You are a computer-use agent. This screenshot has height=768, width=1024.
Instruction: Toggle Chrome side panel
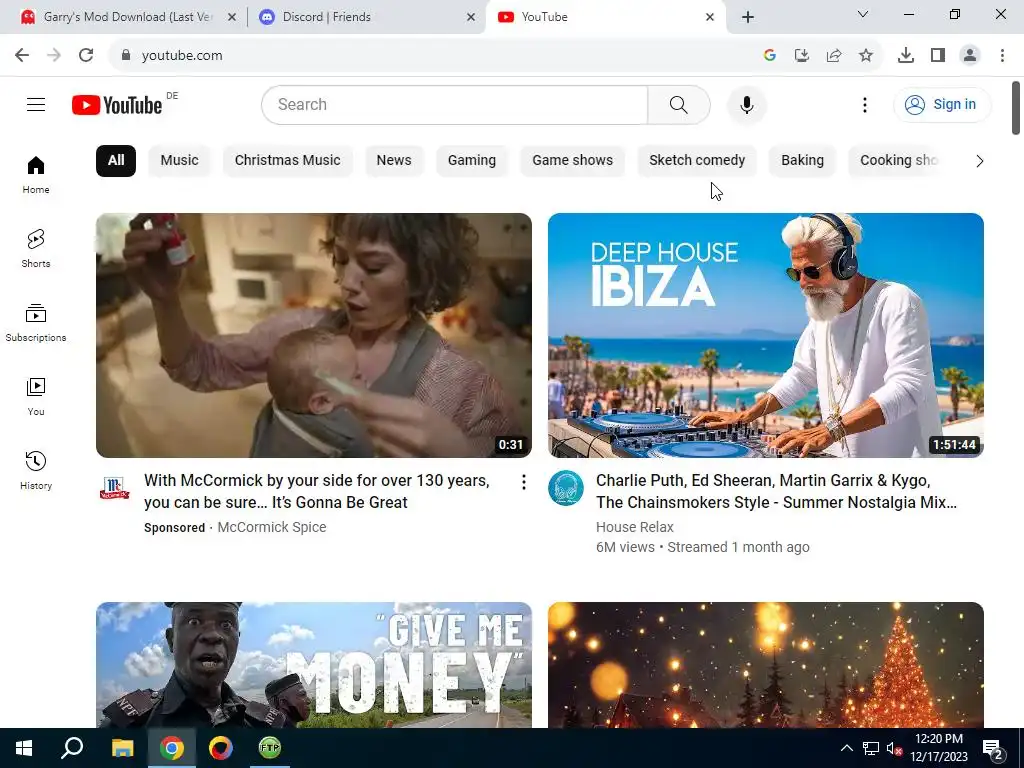pyautogui.click(x=938, y=56)
